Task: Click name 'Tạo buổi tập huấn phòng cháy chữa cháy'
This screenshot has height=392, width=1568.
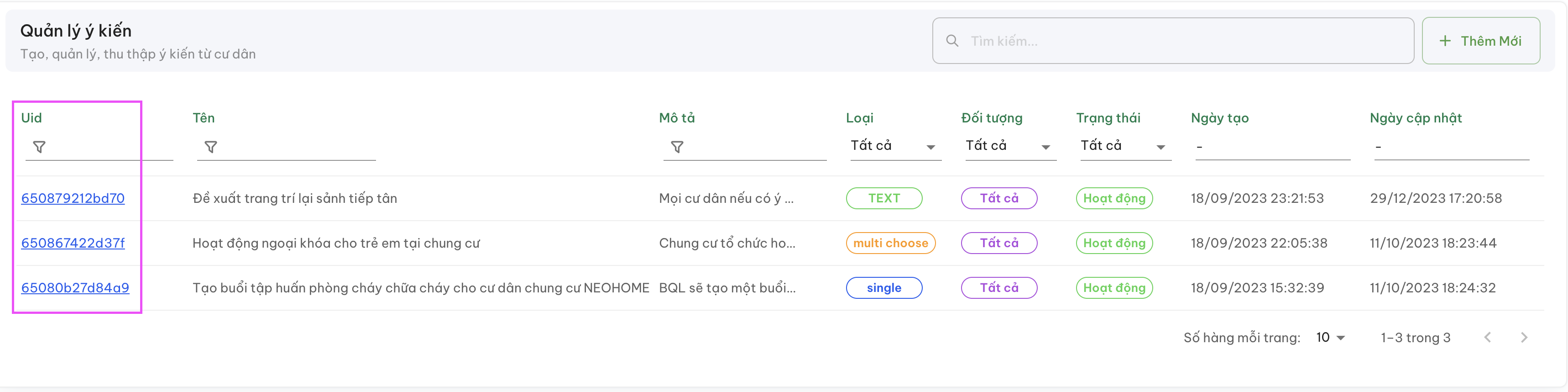Action: [x=421, y=288]
